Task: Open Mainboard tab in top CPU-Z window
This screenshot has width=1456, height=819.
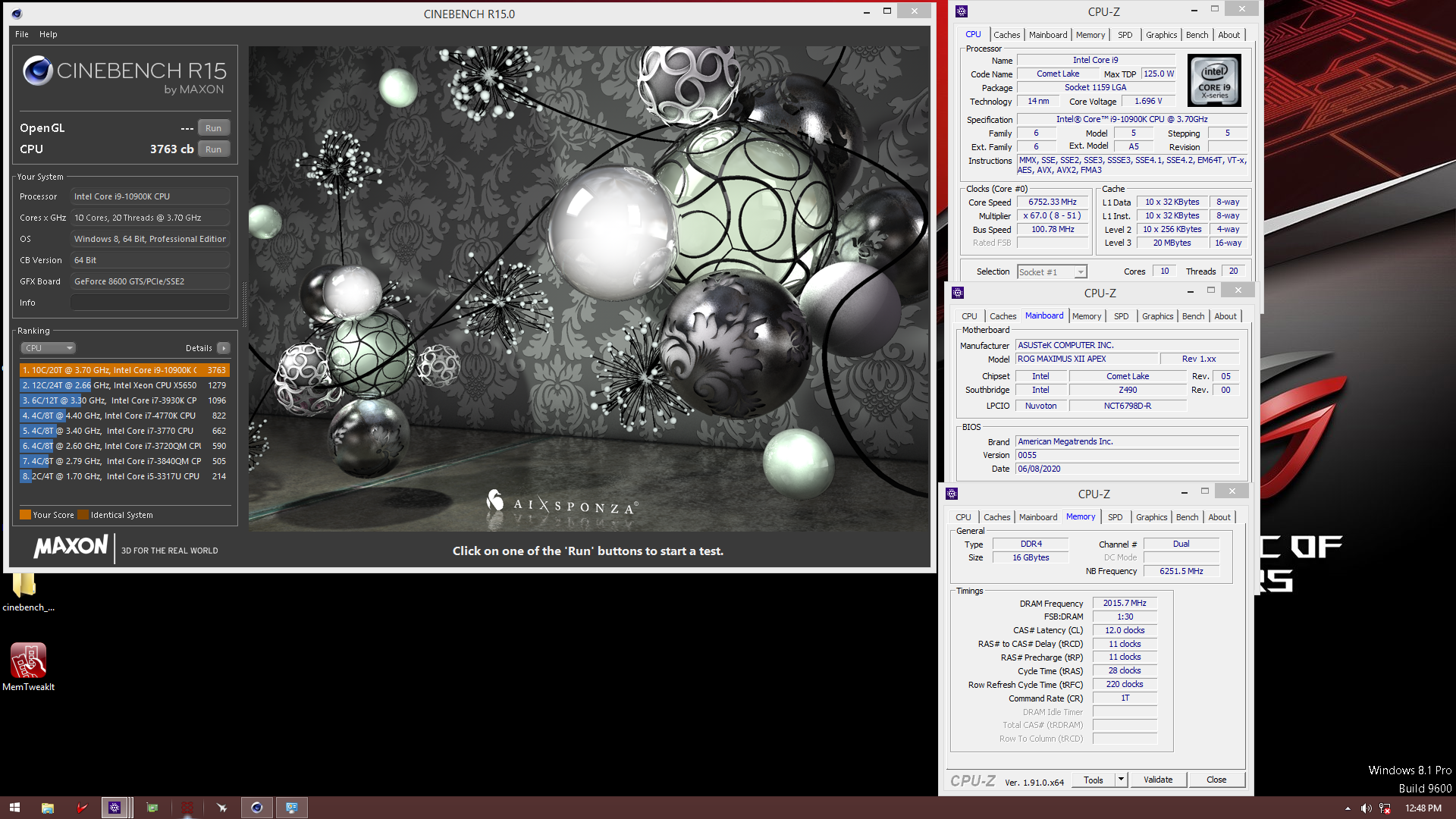Action: pos(1048,35)
